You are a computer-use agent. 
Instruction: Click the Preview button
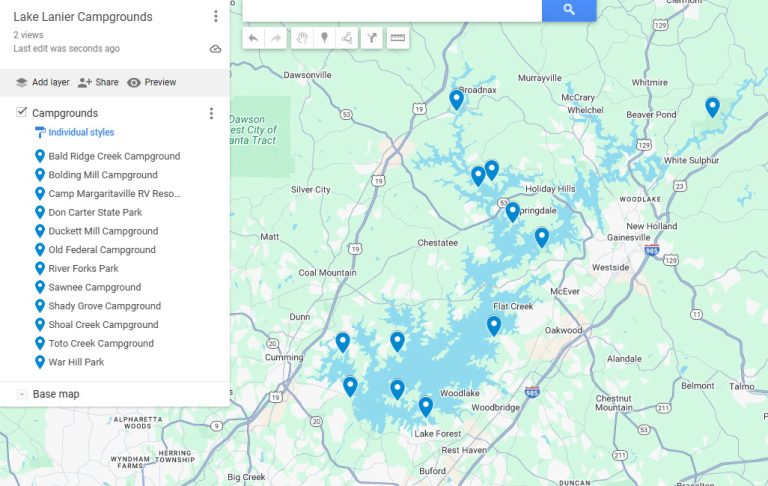tap(151, 82)
